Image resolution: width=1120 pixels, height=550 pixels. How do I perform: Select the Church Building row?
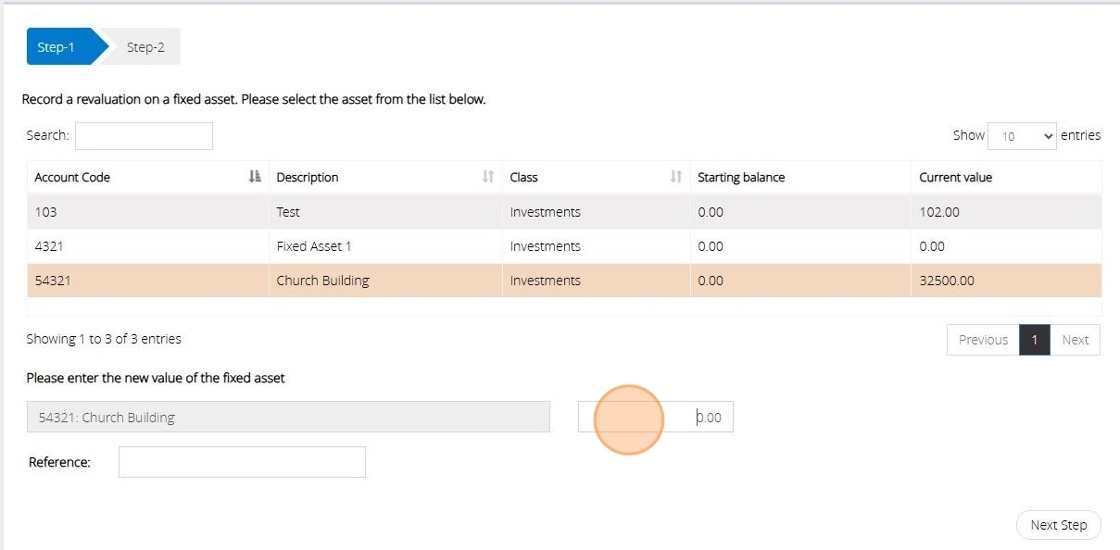click(x=322, y=281)
